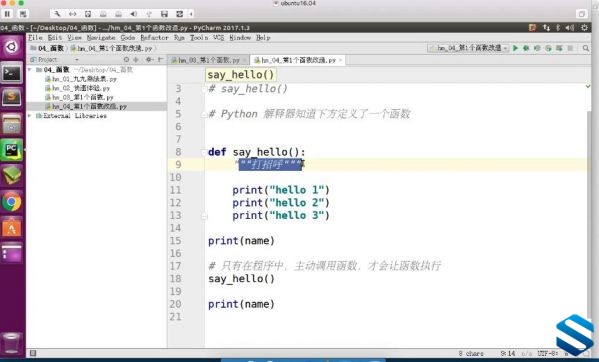599x362 pixels.
Task: Click the hm_04 file breadcrumb
Action: pyautogui.click(x=112, y=48)
